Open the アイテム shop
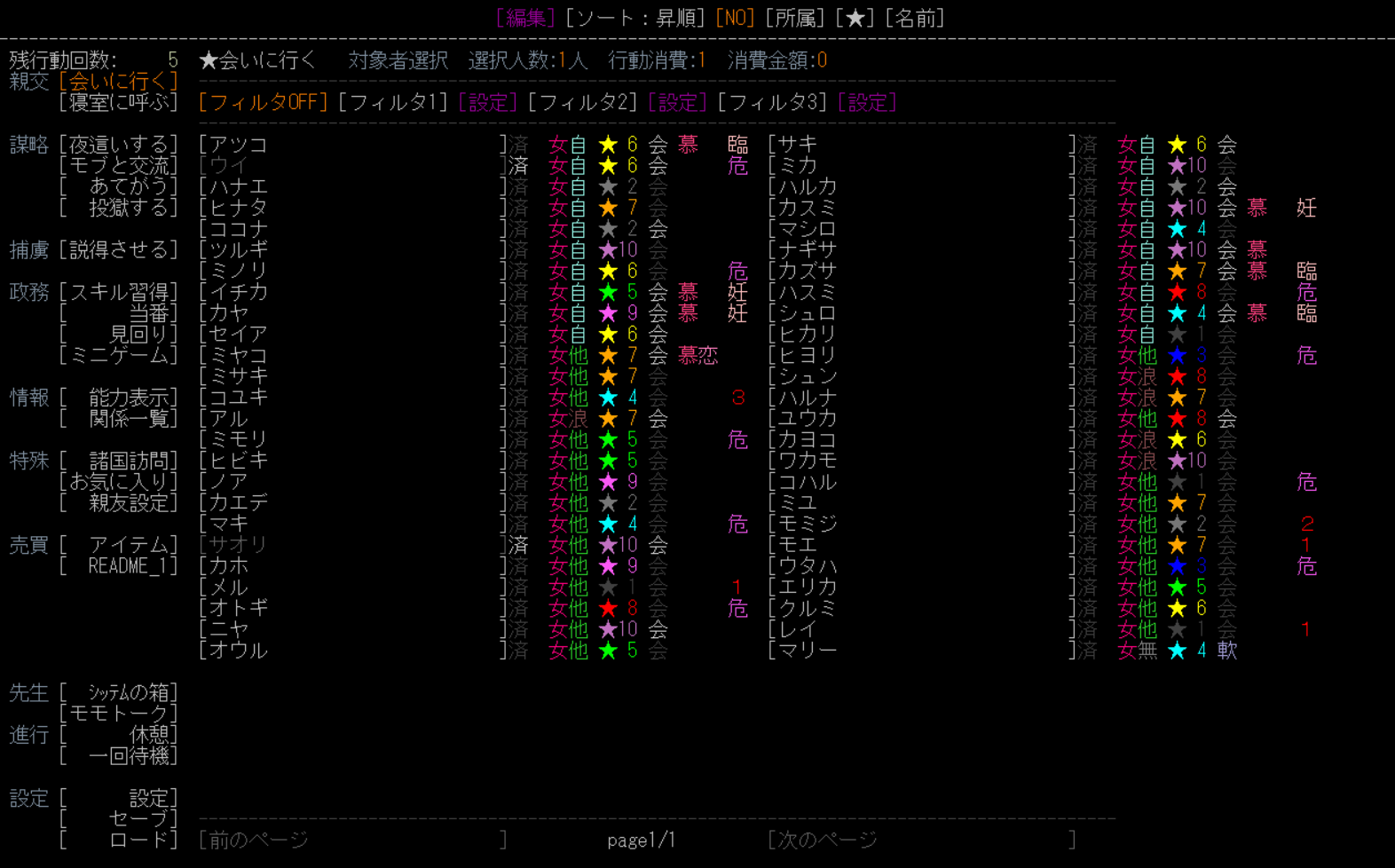Viewport: 1395px width, 868px height. coord(119,545)
